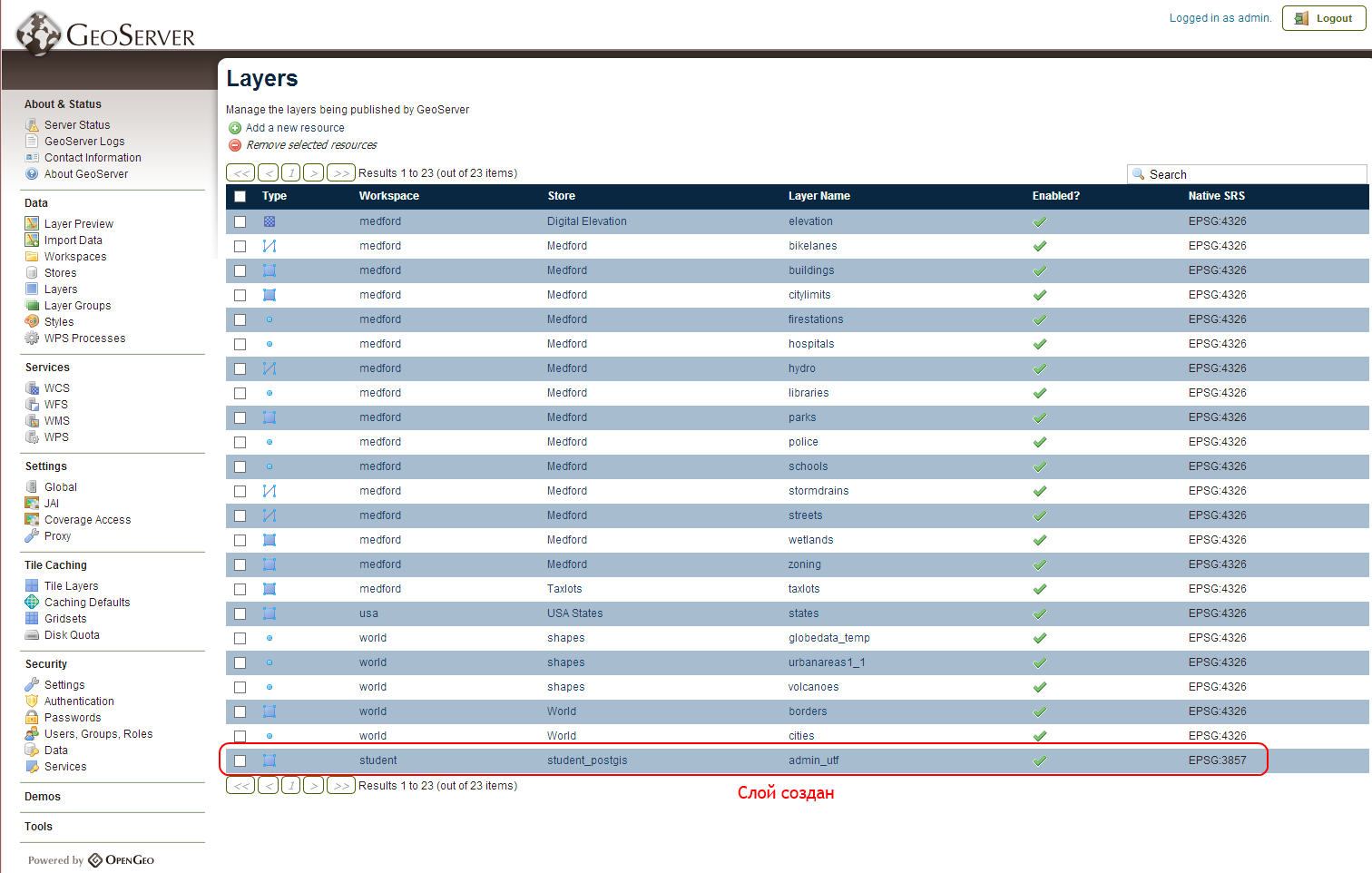Jump to last page with top '>>' button

pyautogui.click(x=341, y=172)
